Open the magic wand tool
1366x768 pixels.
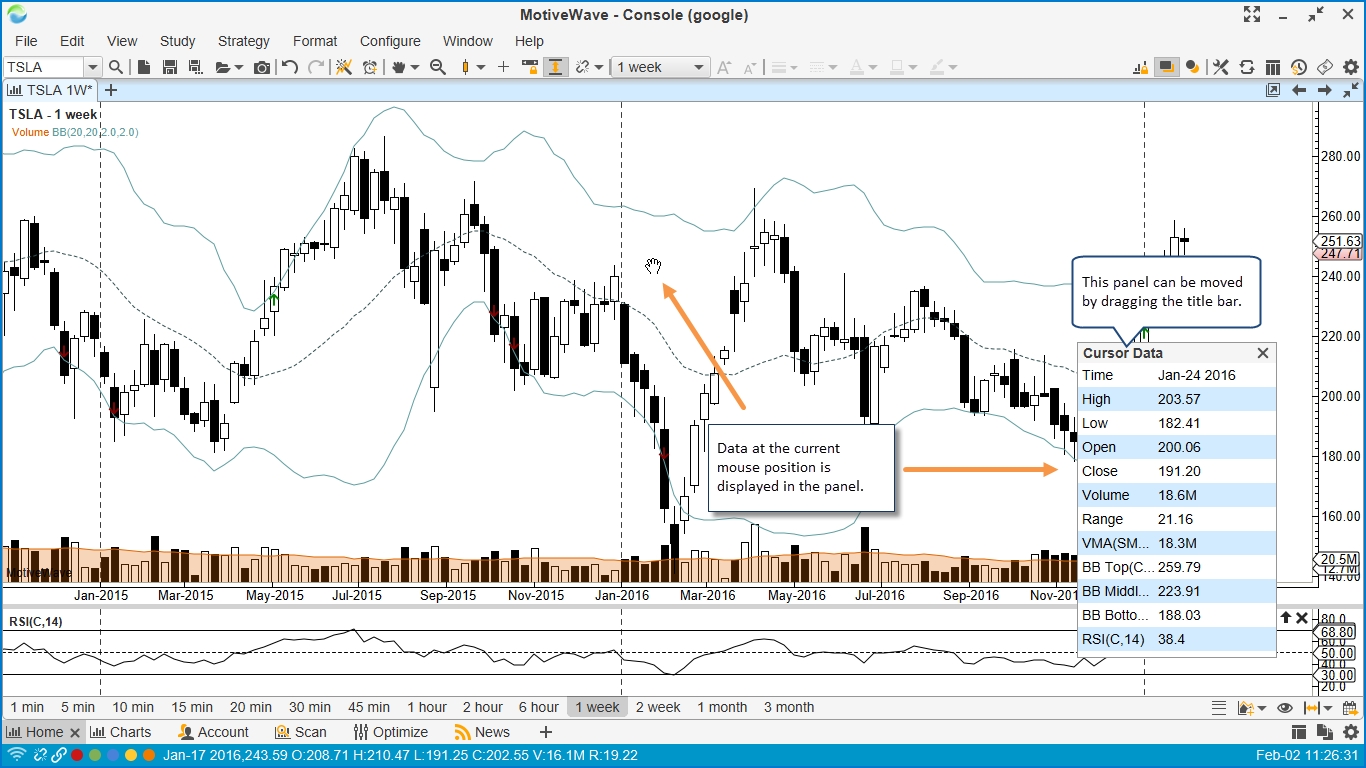(x=344, y=67)
